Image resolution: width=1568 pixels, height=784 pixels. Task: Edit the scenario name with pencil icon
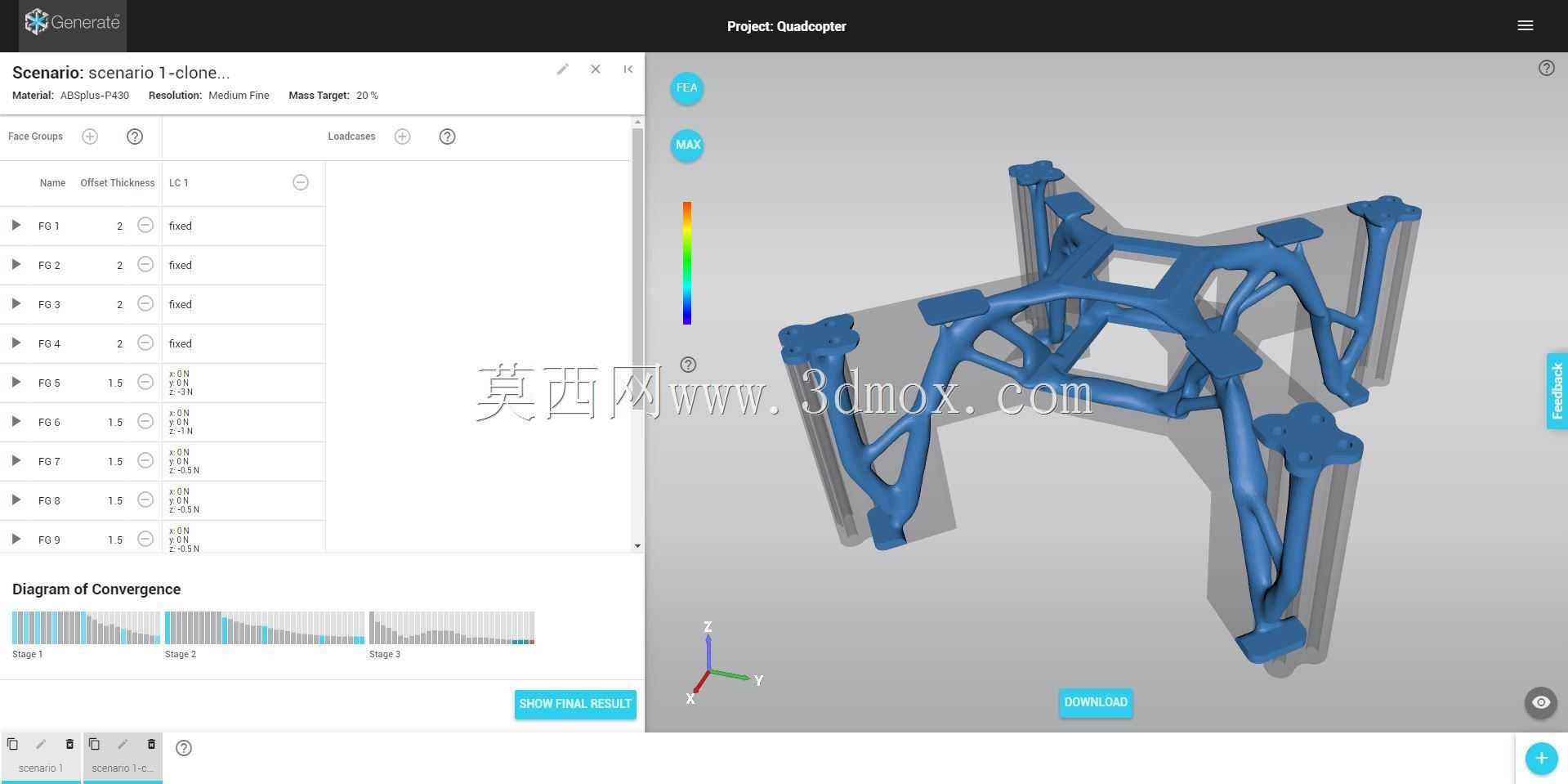point(562,69)
